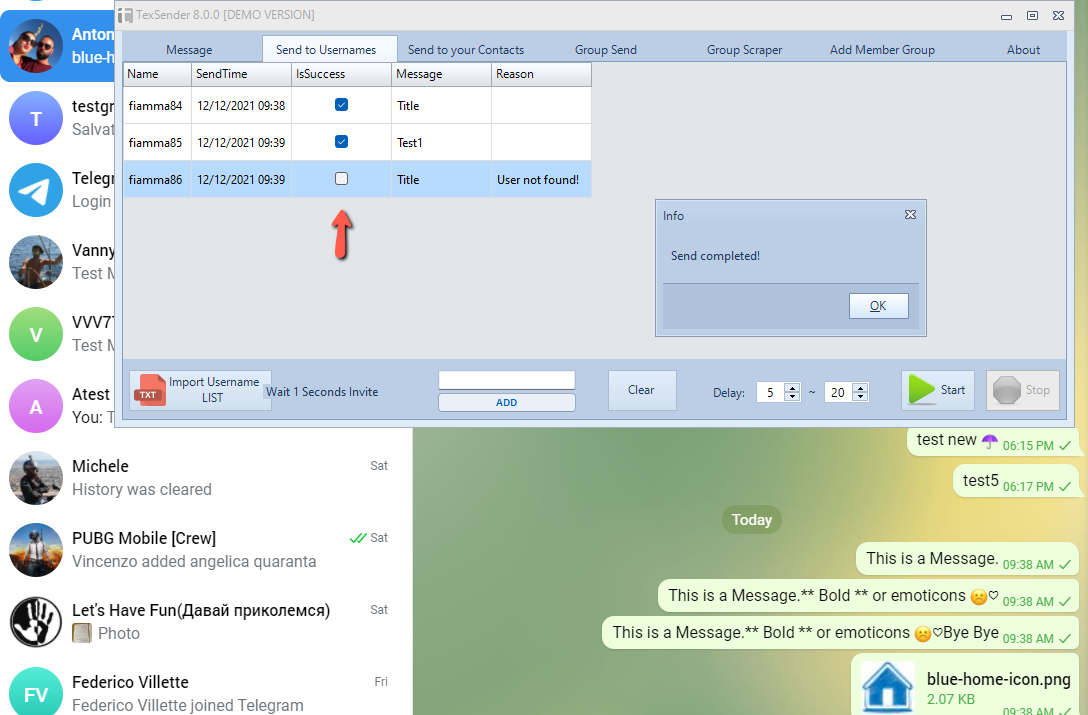The image size is (1088, 715).
Task: Disable IsSuccess checkbox for fiamma85
Action: coord(341,141)
